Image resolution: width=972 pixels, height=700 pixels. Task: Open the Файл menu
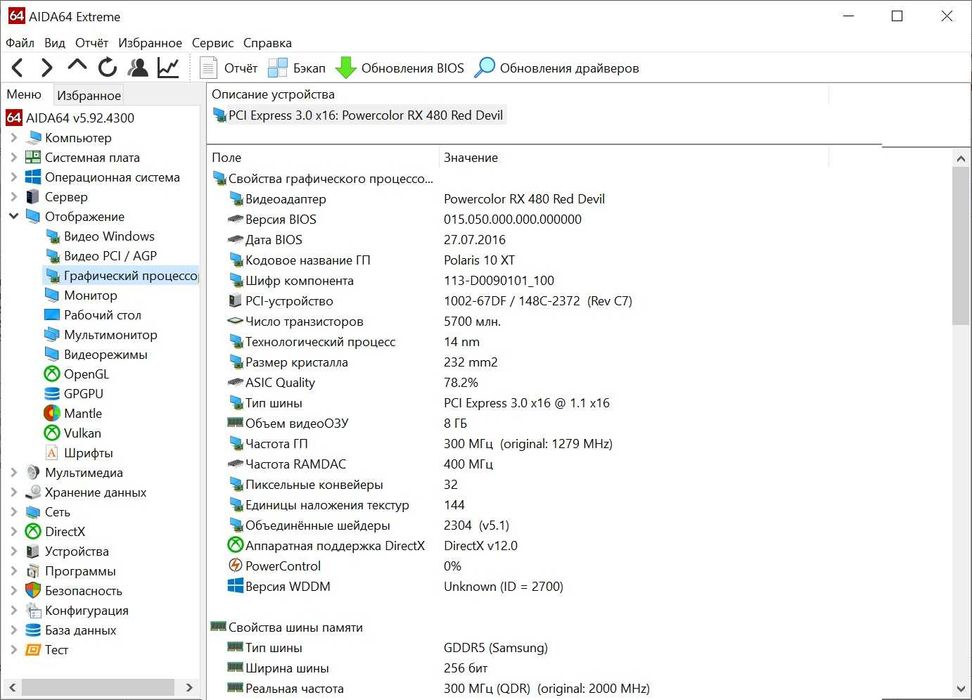(20, 43)
